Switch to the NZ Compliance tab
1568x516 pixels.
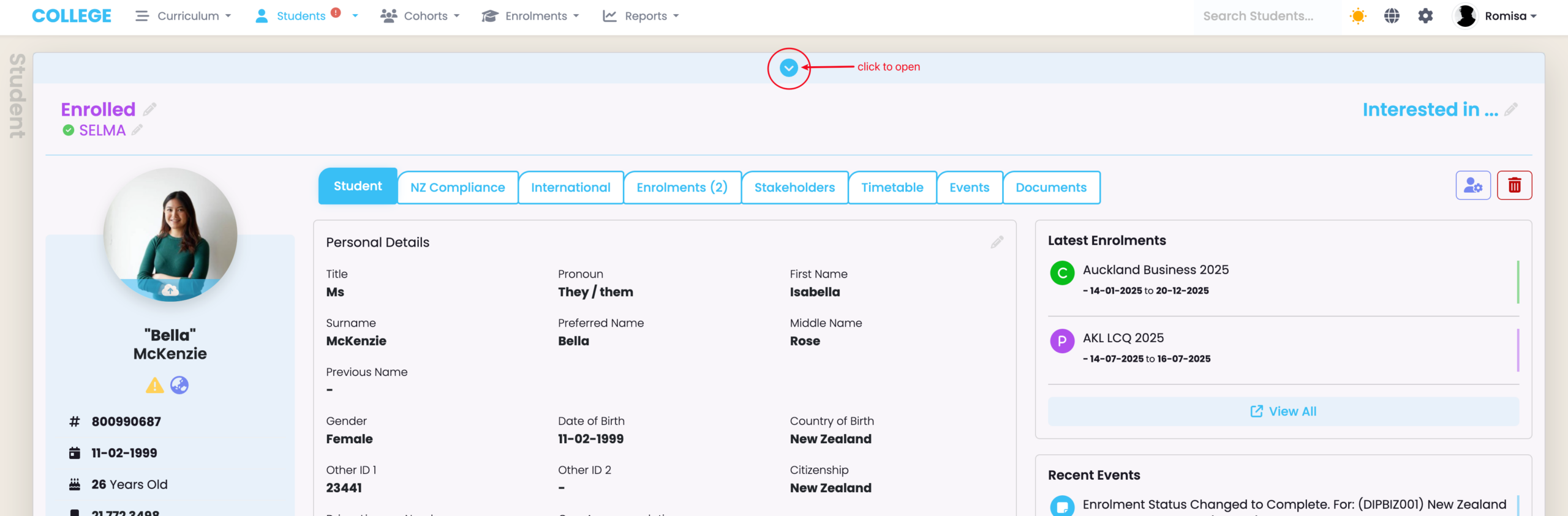(458, 187)
